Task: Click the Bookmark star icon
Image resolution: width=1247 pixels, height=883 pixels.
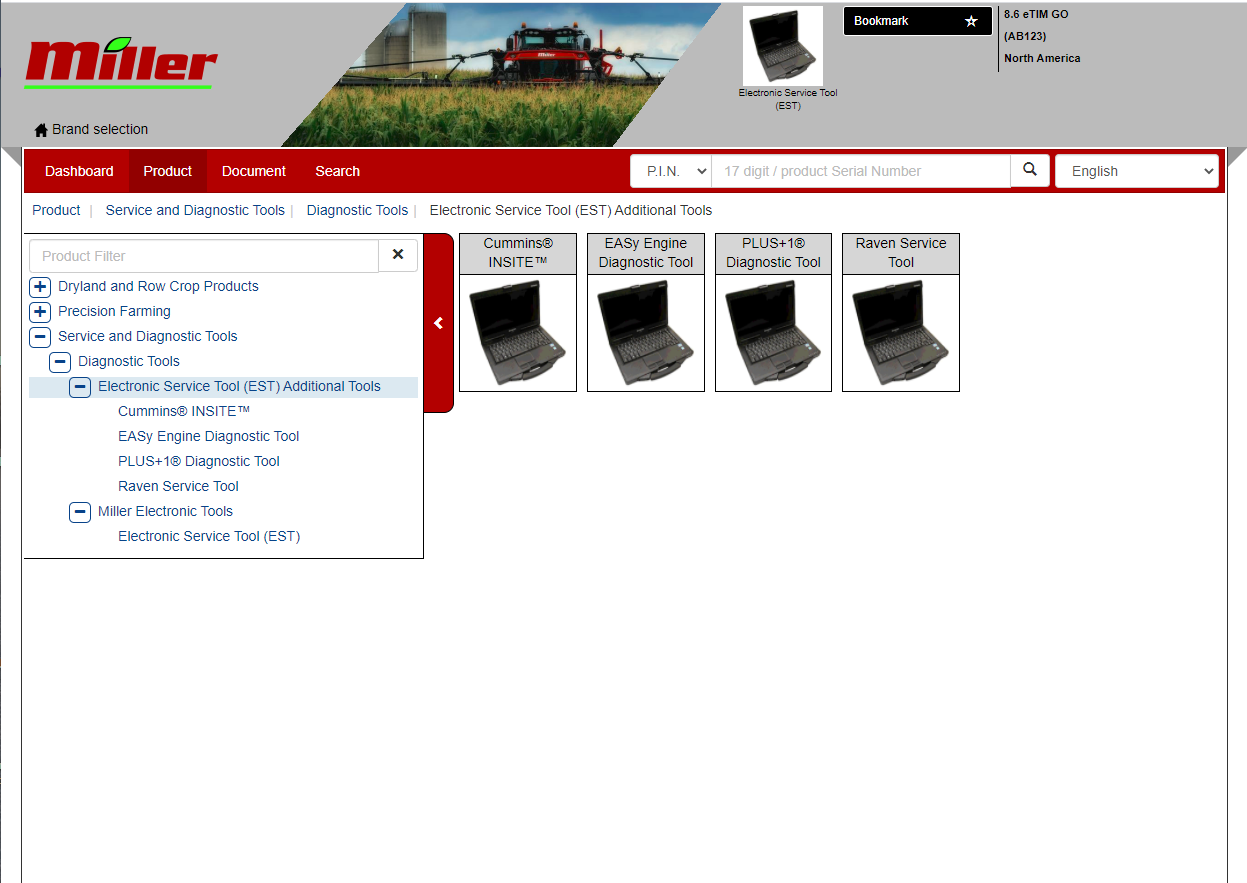Action: point(971,21)
